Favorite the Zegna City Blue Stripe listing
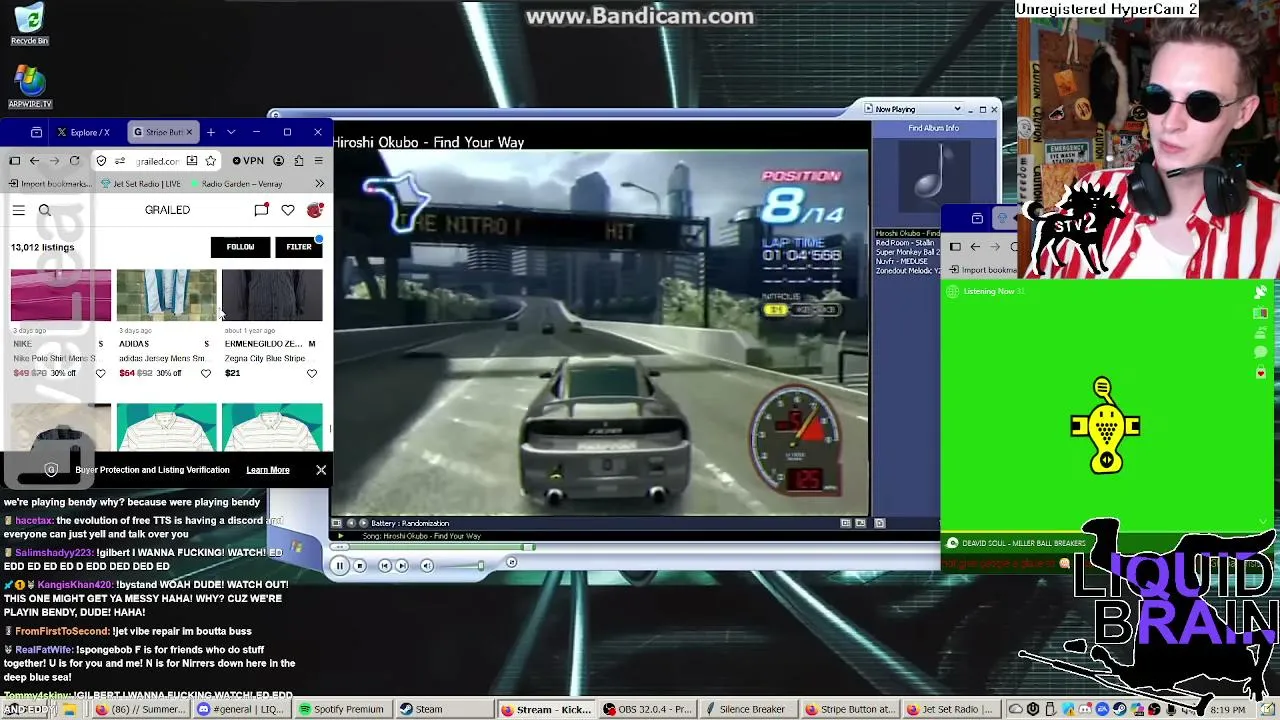1280x720 pixels. click(312, 374)
